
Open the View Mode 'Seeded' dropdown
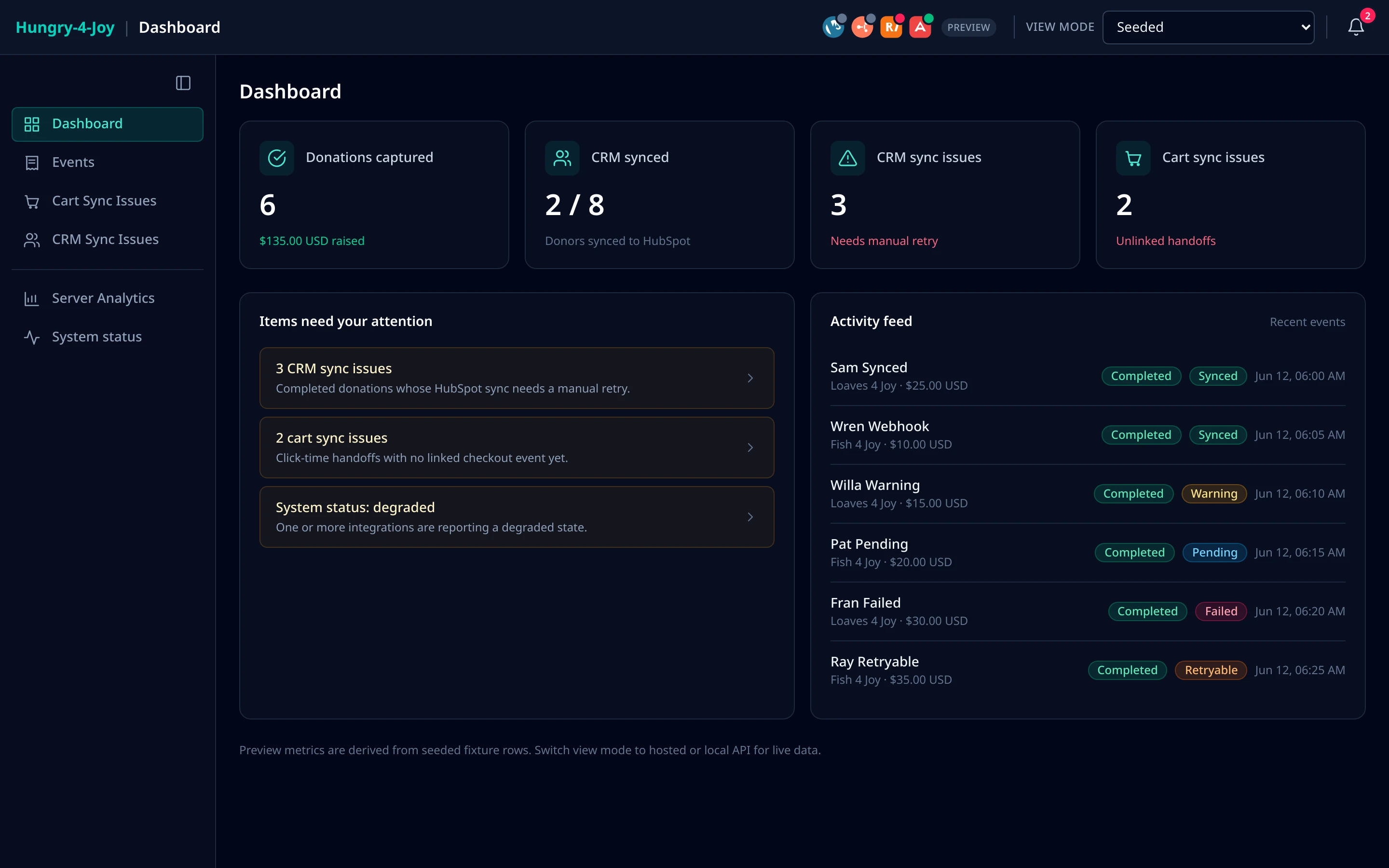pyautogui.click(x=1208, y=27)
